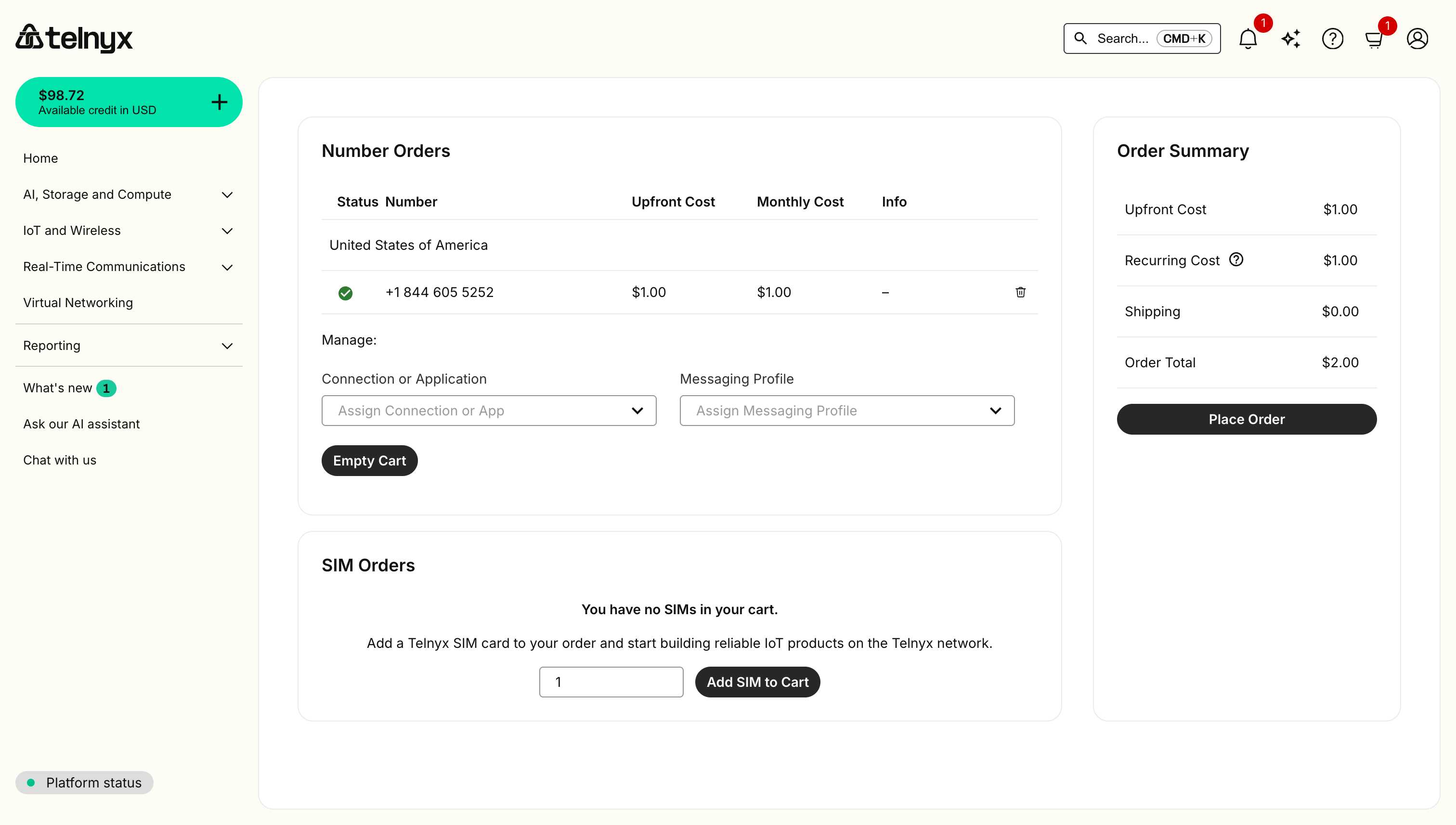Click the Empty Cart button
The height and width of the screenshot is (825, 1456).
(x=369, y=461)
